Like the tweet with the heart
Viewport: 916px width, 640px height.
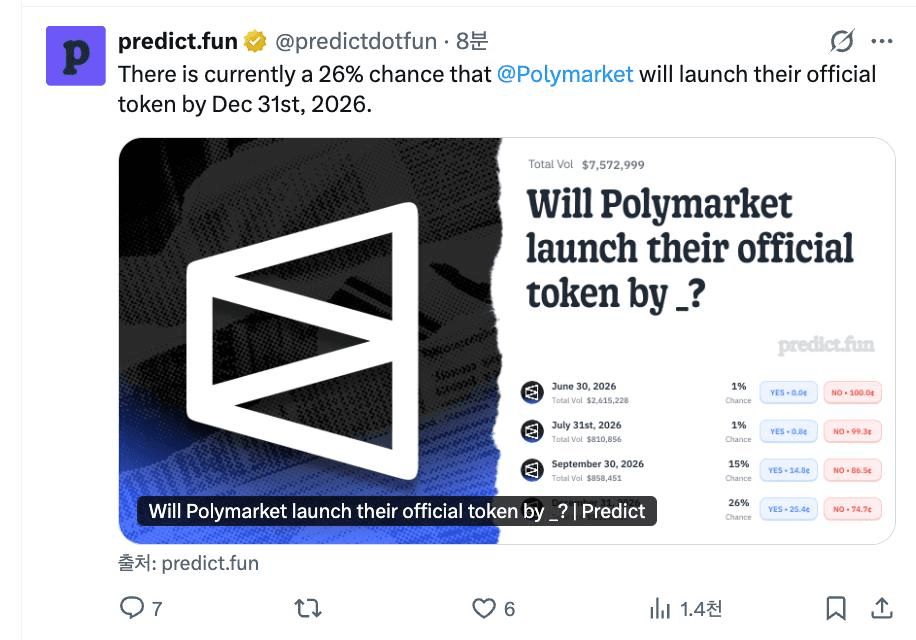pyautogui.click(x=484, y=608)
